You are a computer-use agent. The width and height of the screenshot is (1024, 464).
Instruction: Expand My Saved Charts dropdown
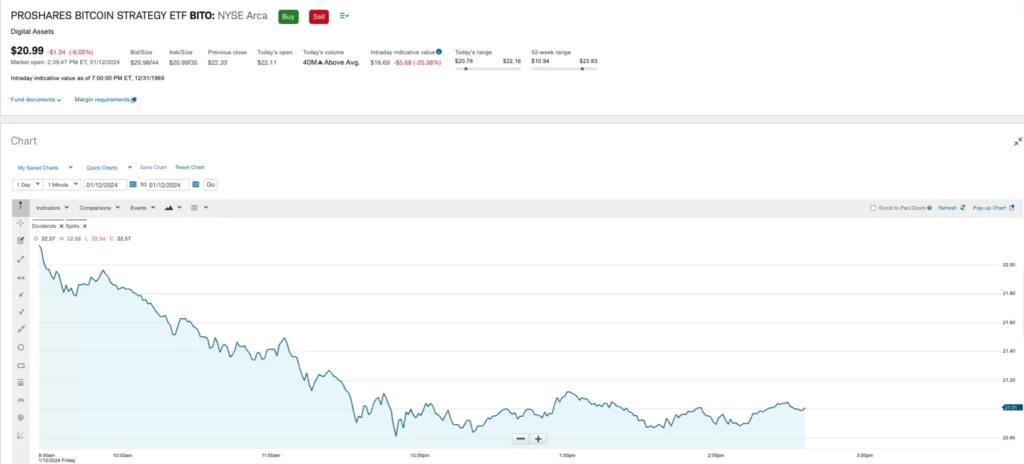tap(45, 168)
